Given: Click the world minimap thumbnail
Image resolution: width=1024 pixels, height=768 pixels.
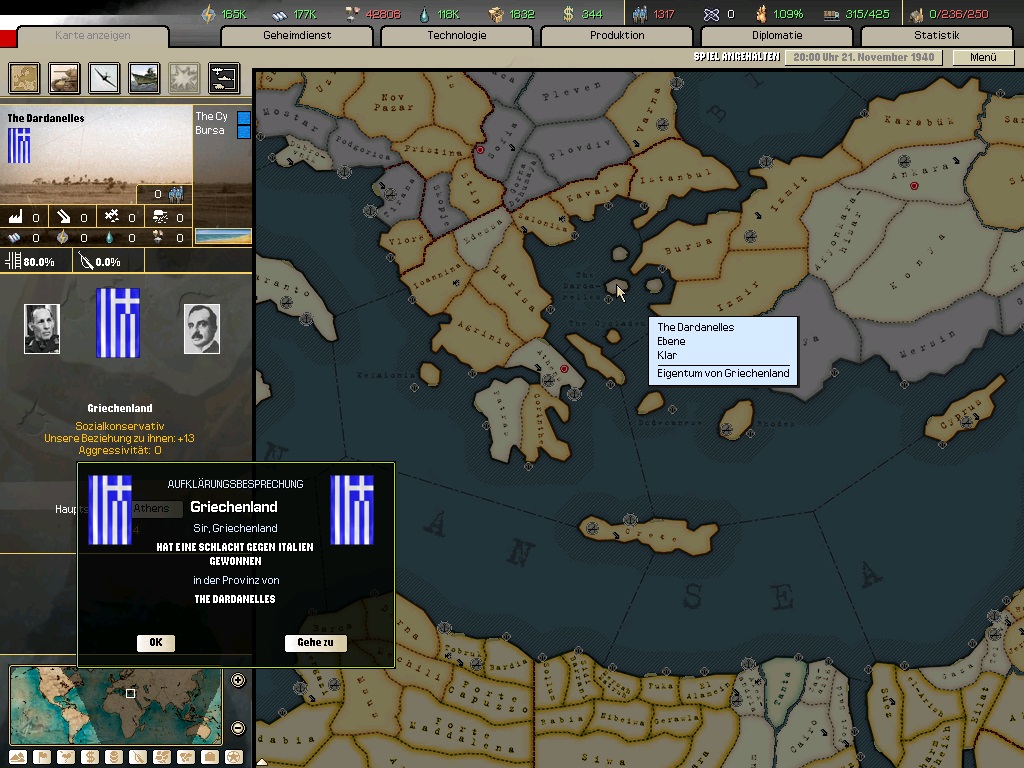Looking at the screenshot, I should coord(115,705).
